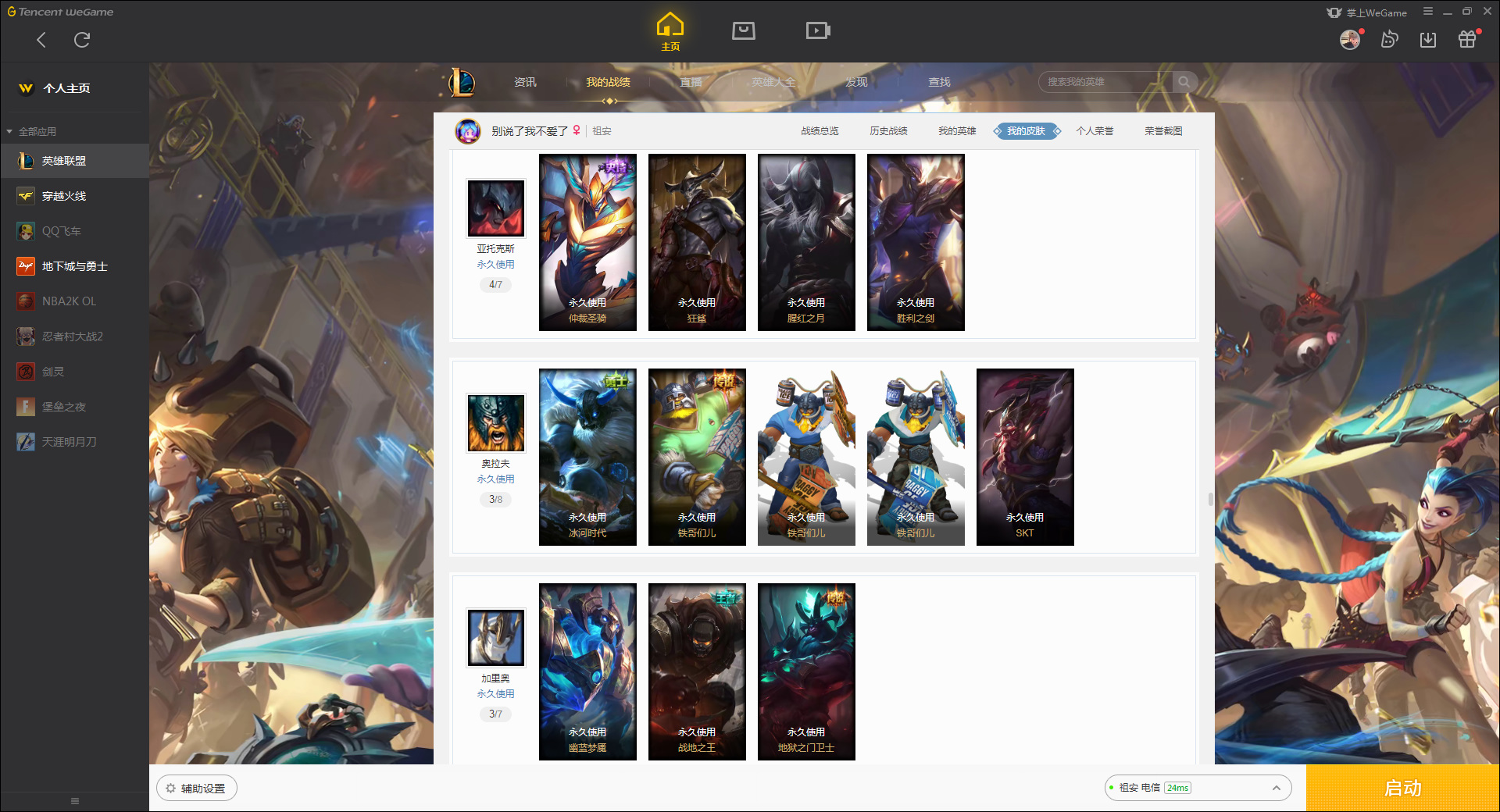
Task: Open the 战地之王 skin card
Action: tap(697, 671)
